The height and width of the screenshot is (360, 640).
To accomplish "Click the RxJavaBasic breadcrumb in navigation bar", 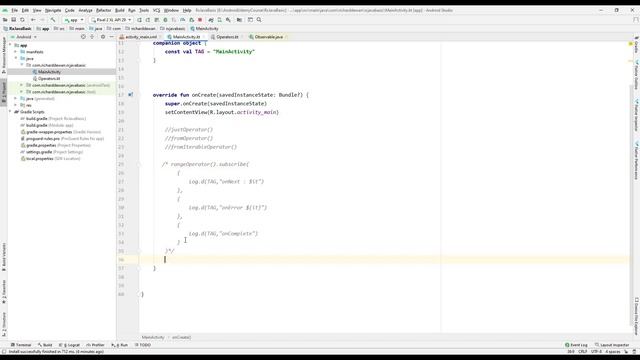I will (x=17, y=29).
